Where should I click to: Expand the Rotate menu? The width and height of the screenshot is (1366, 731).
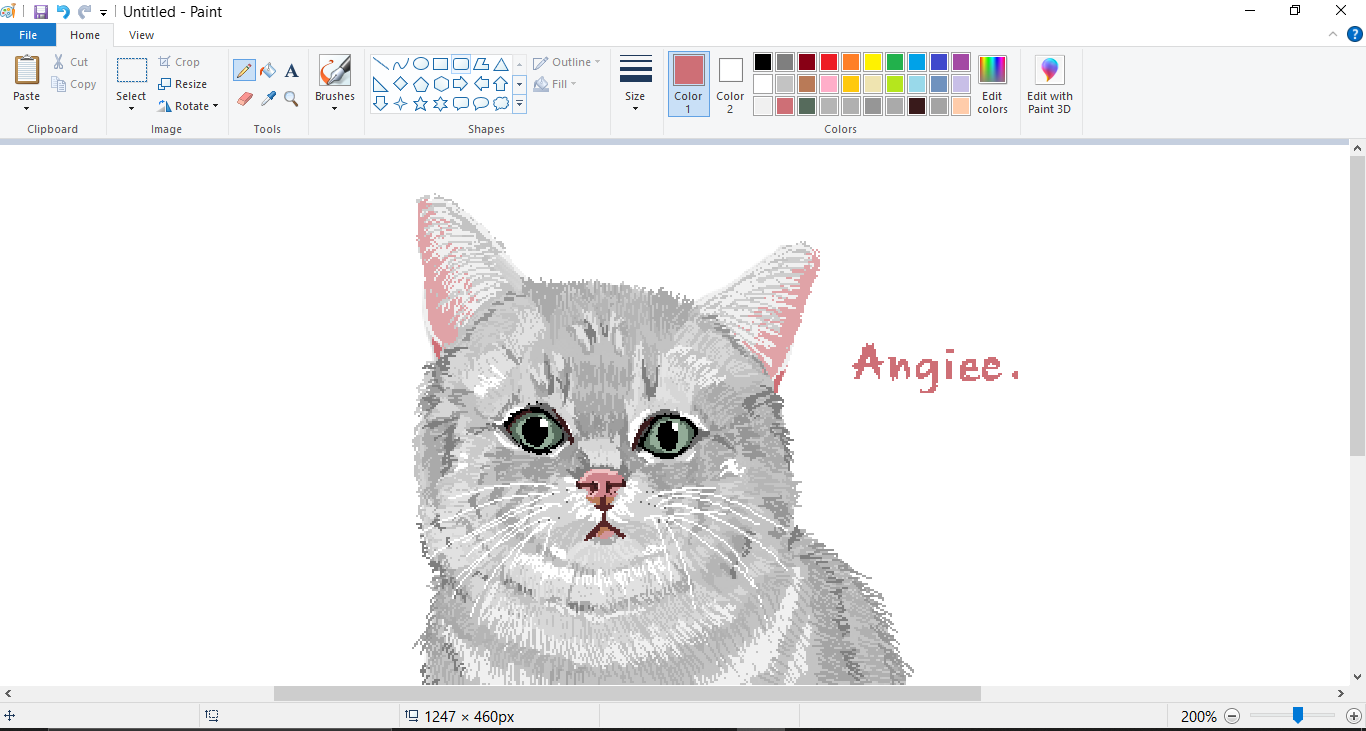[189, 106]
